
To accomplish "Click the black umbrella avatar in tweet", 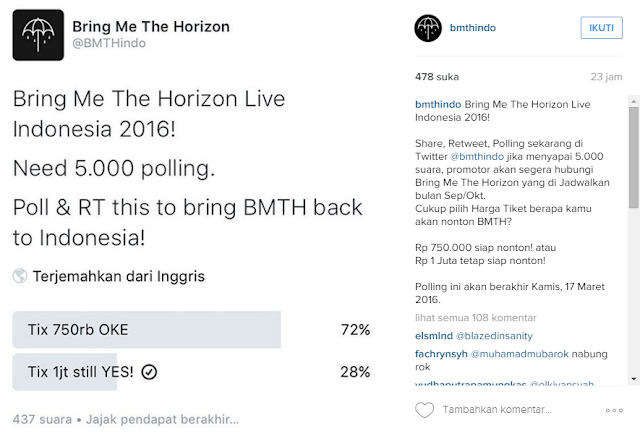I will pos(38,35).
